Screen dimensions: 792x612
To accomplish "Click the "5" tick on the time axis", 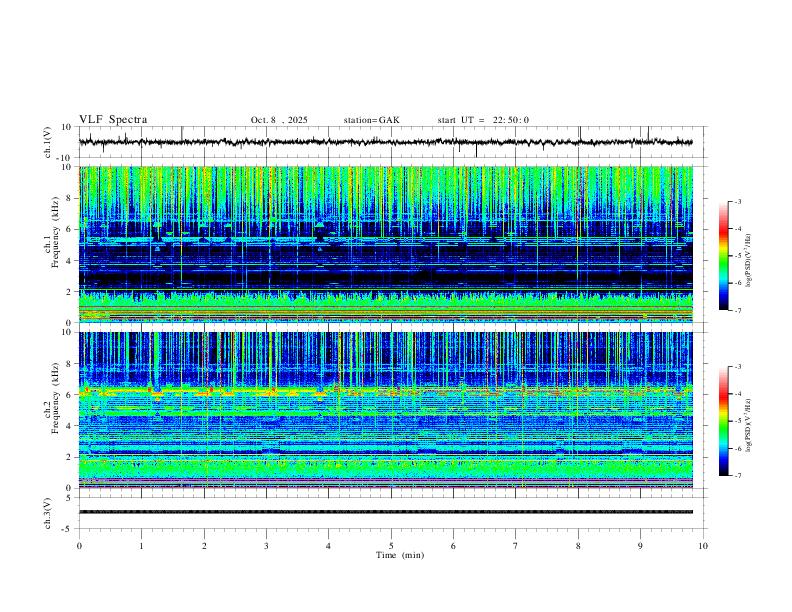I will tap(391, 546).
